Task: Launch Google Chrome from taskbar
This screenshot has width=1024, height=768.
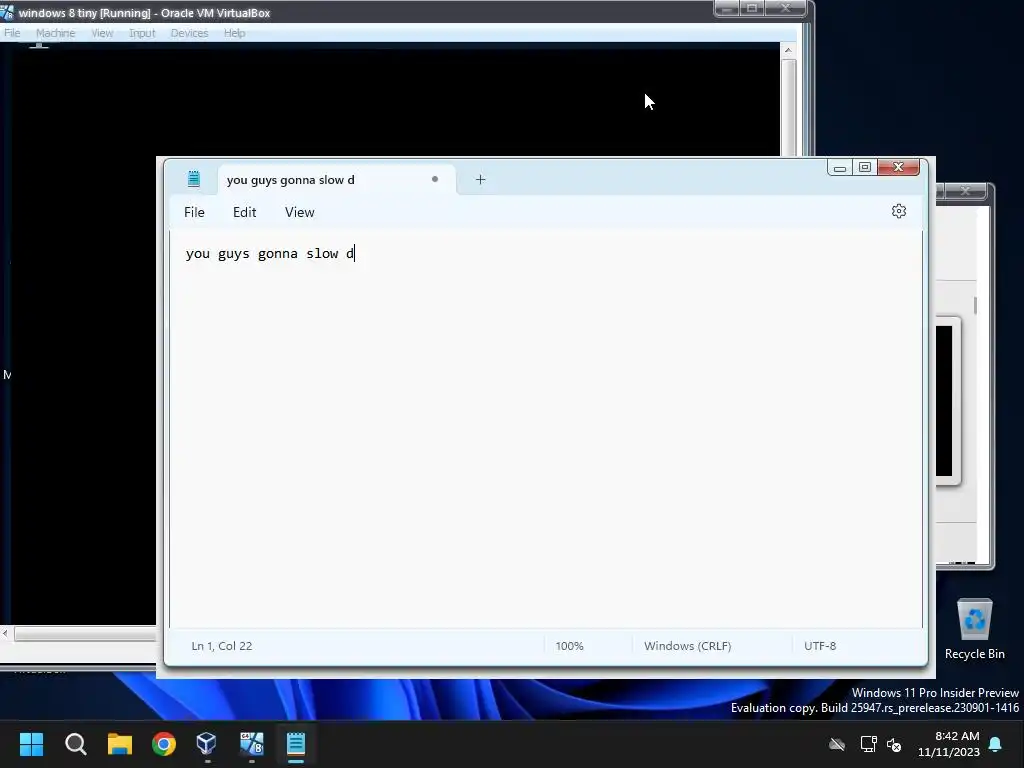Action: (x=164, y=744)
